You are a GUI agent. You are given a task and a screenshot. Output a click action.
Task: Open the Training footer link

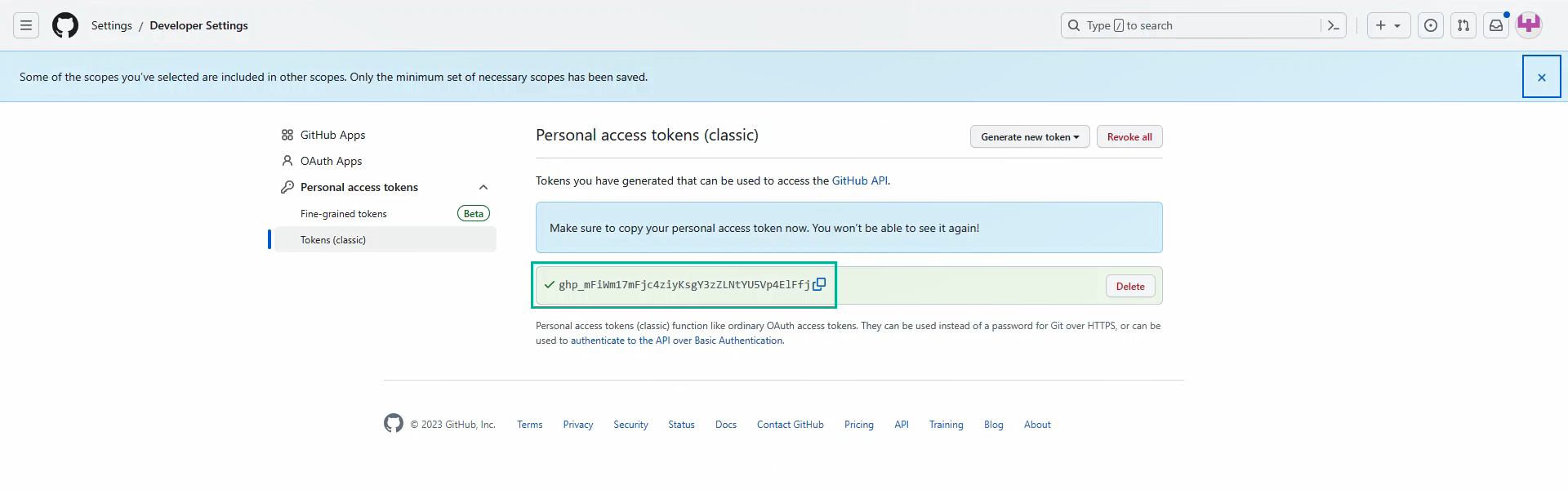tap(947, 424)
